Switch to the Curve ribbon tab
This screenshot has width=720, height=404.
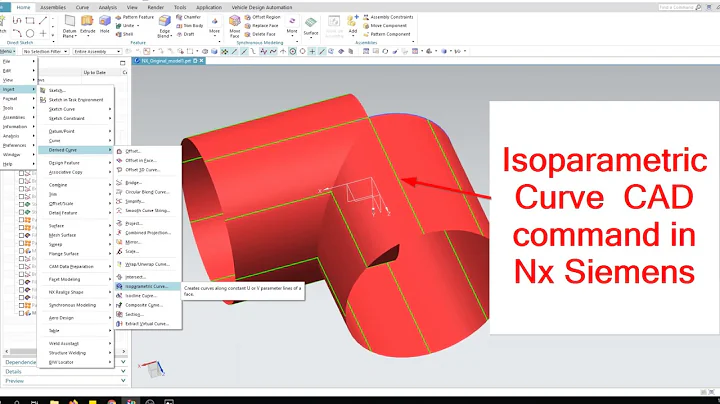[82, 7]
